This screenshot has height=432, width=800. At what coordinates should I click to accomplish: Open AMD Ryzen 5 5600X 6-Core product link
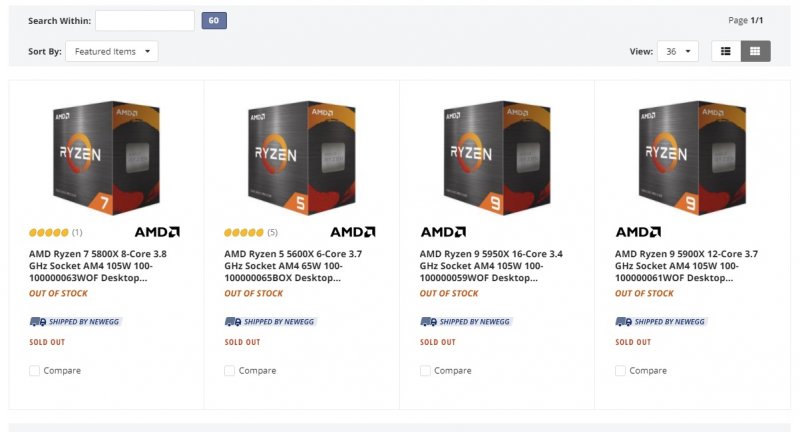coord(295,266)
